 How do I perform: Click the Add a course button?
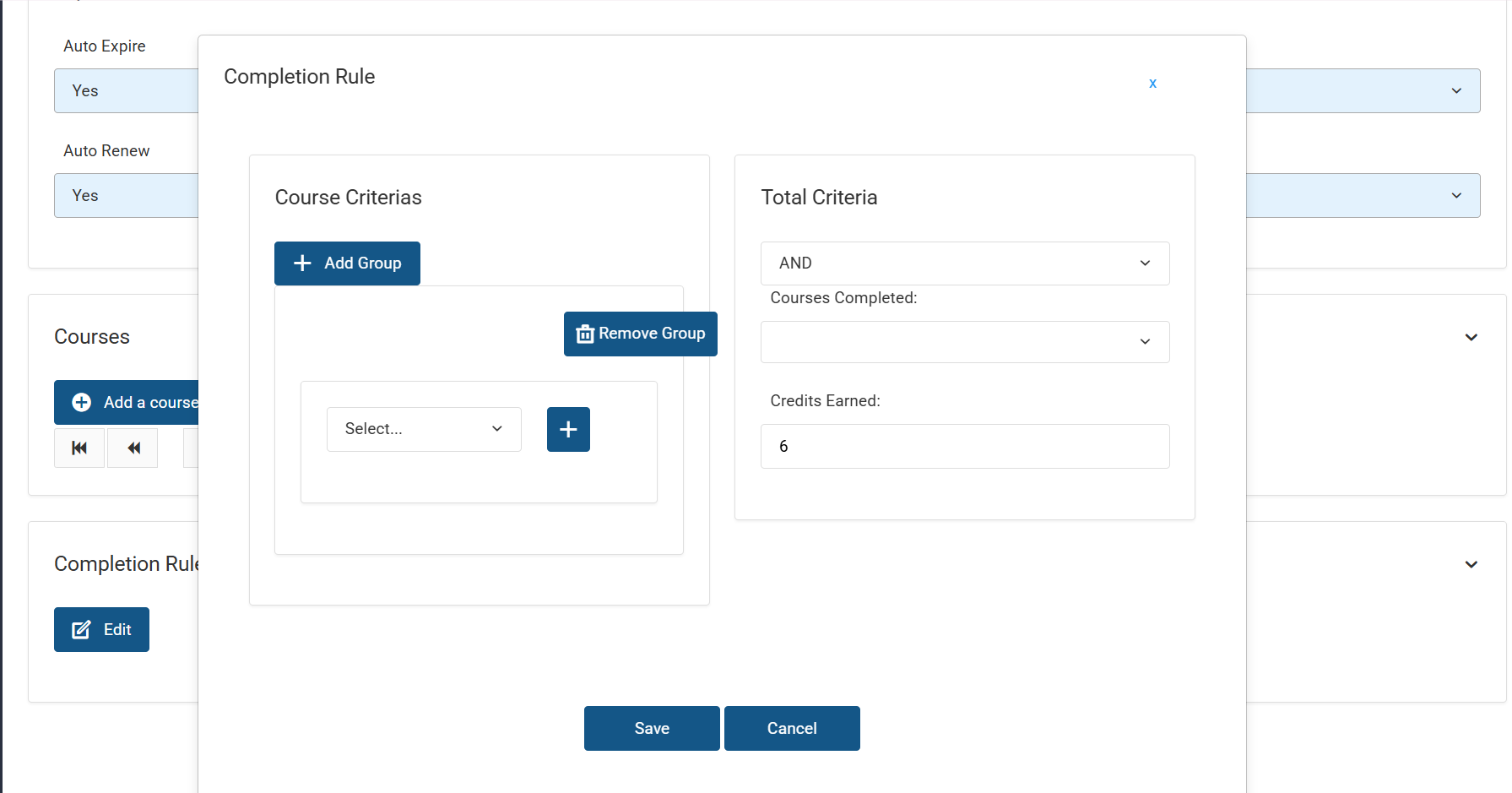pos(127,403)
